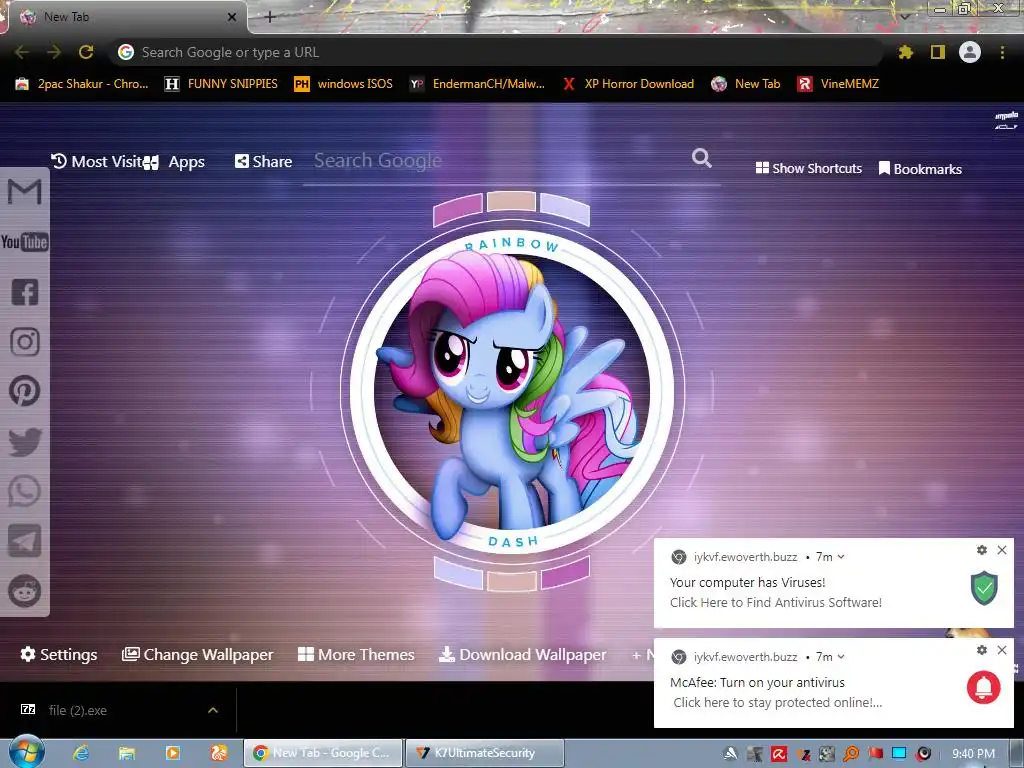The image size is (1024, 768).
Task: Open the orange magnifier tray icon
Action: tap(851, 754)
